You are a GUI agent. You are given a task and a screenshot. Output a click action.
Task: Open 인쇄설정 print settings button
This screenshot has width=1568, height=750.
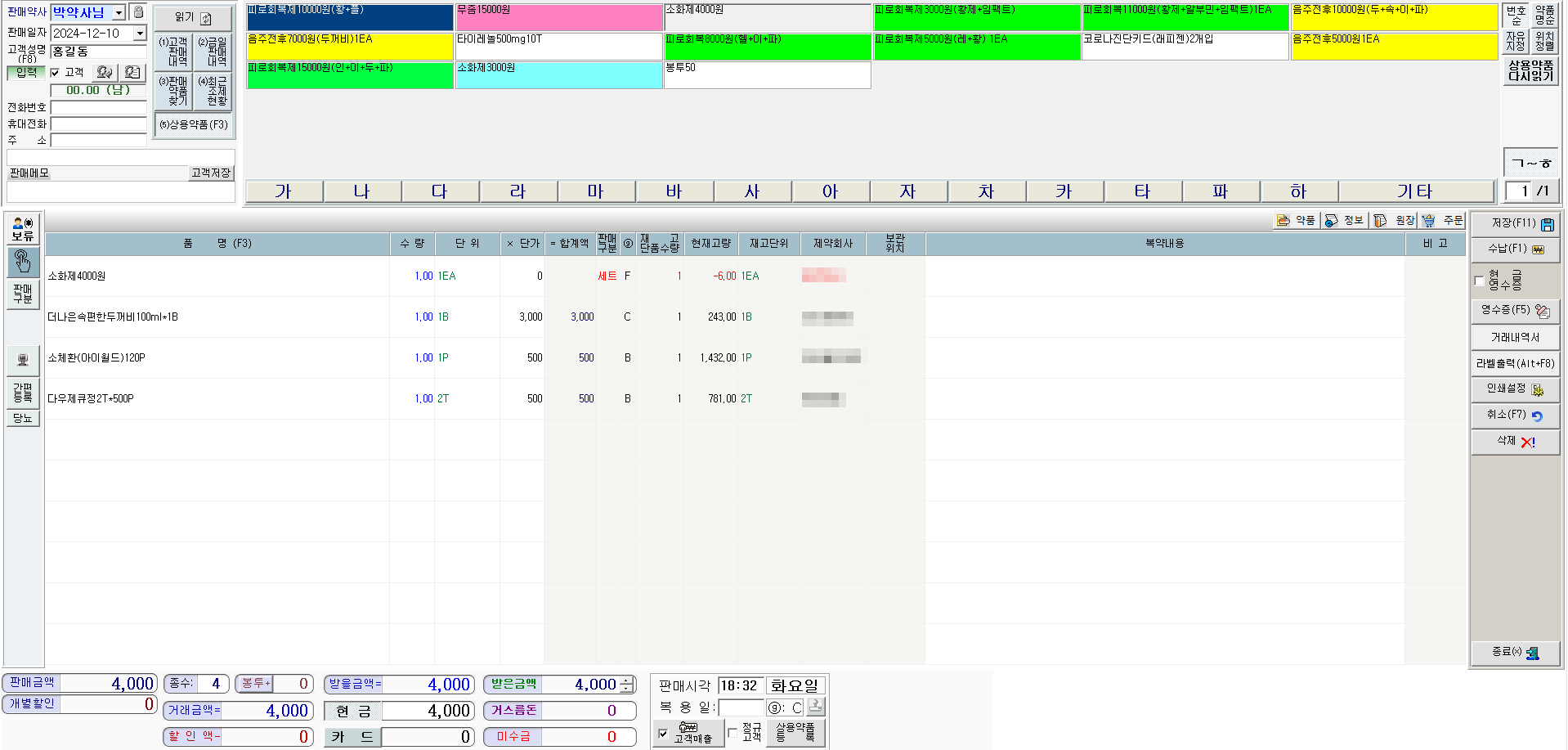pos(1516,389)
